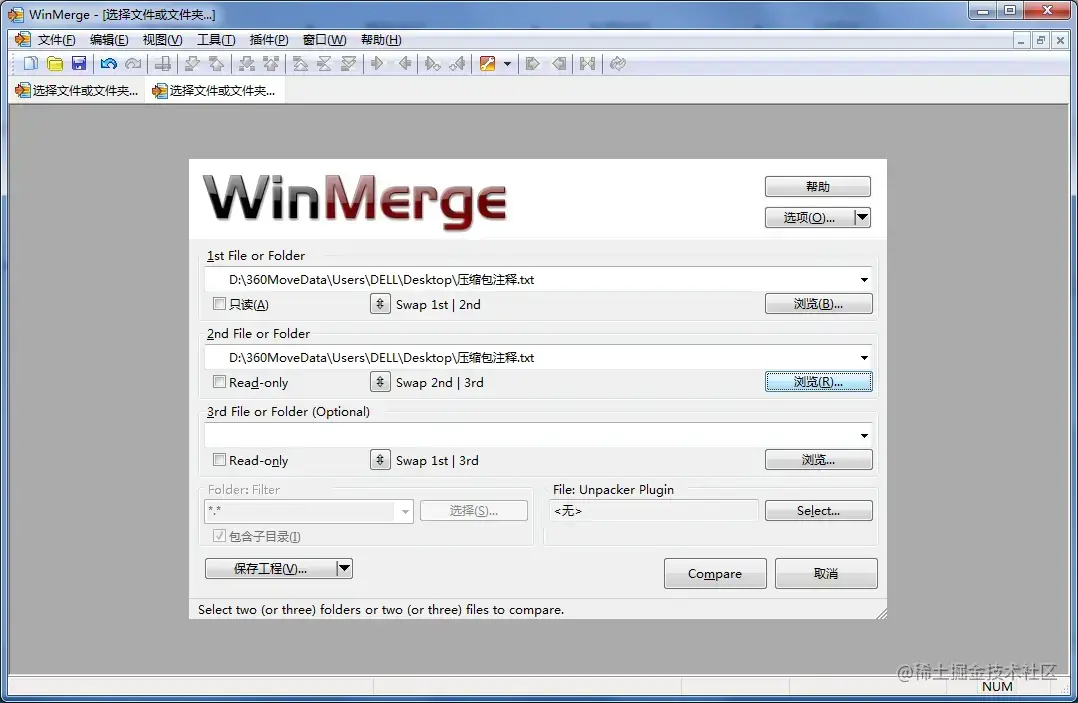
Task: Click the WinMerge icon left of 文件 menu
Action: click(23, 40)
